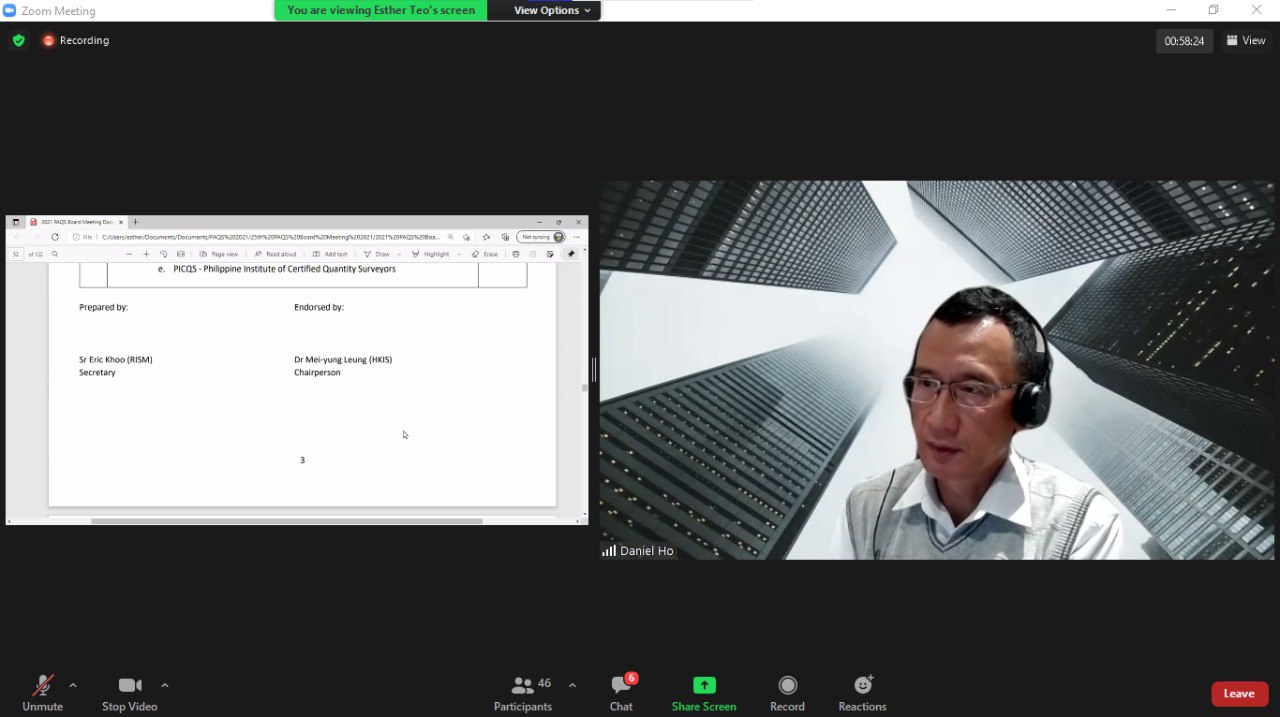Click the divider handle between shared screen and video

594,370
